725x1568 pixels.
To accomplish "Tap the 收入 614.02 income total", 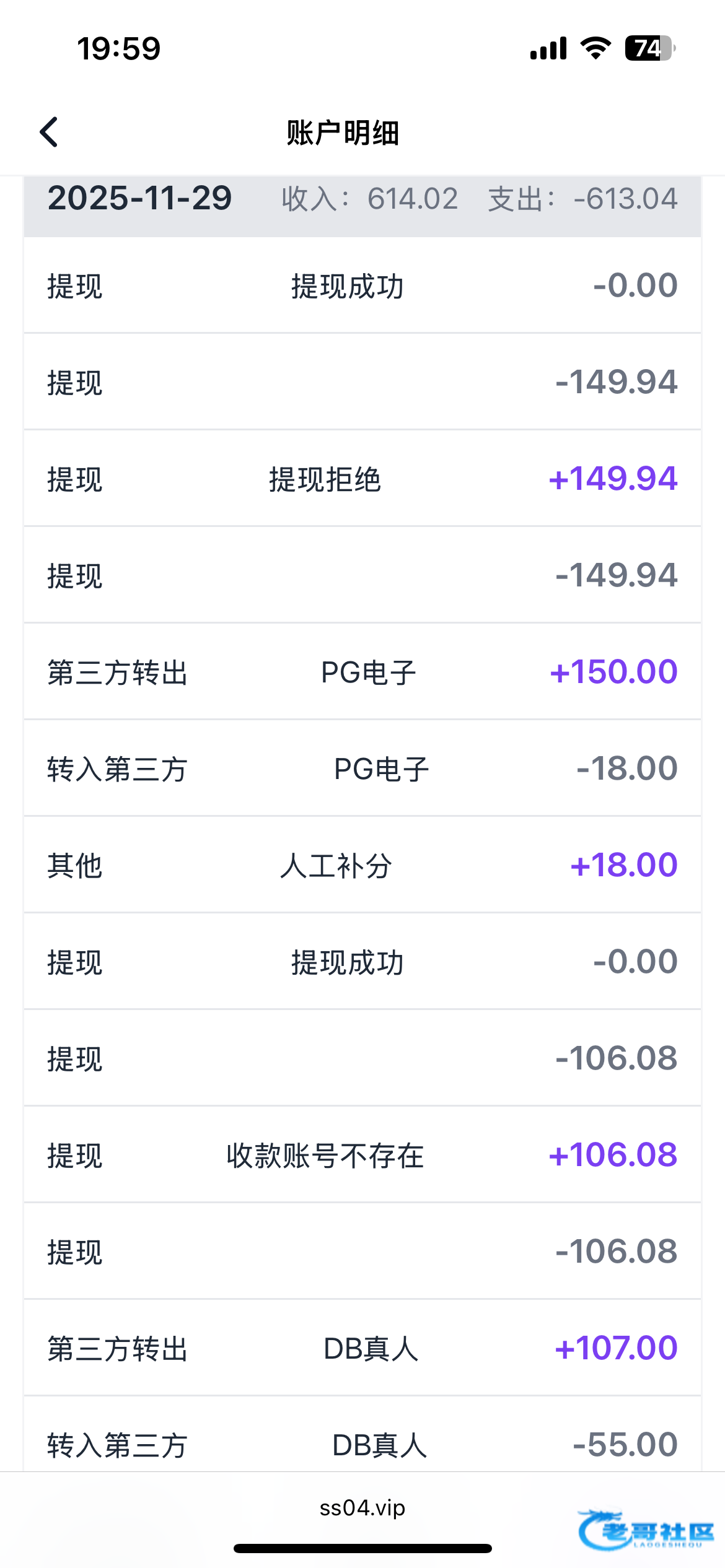I will point(370,199).
